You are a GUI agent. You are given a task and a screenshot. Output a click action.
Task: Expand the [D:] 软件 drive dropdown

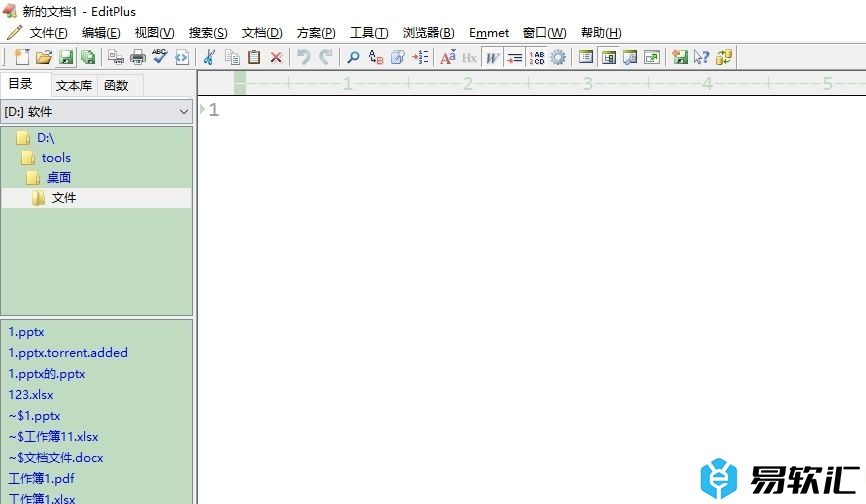pyautogui.click(x=183, y=112)
